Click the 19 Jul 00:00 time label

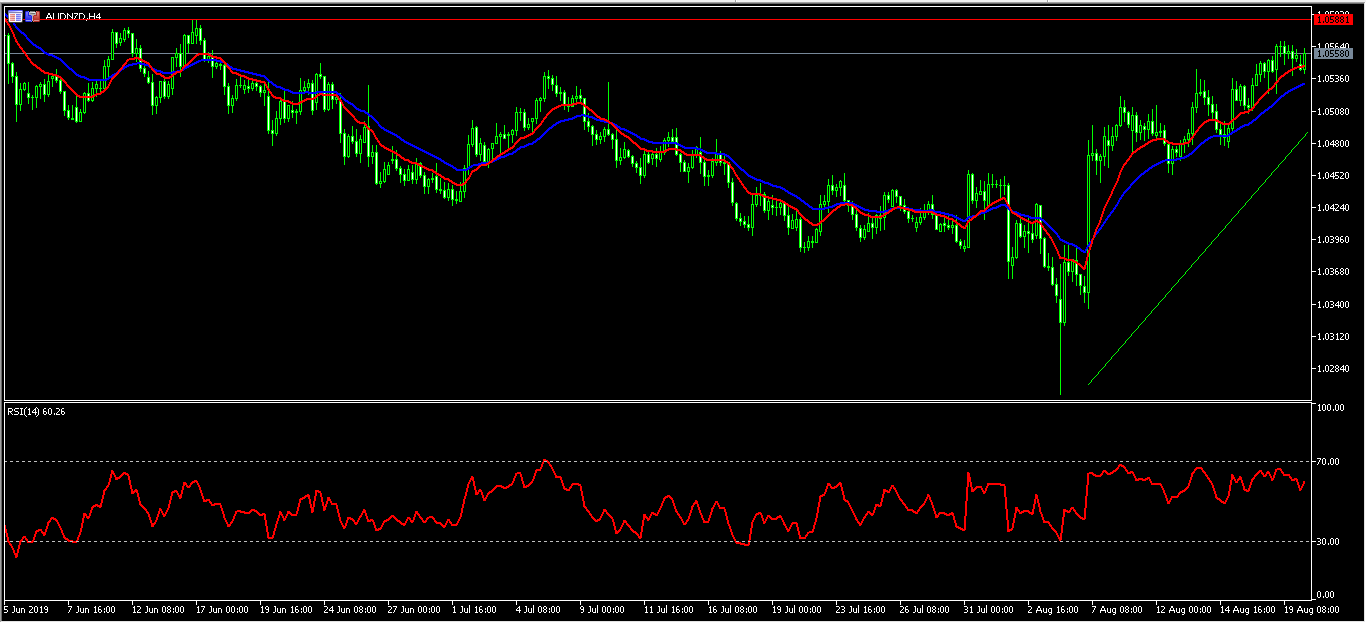(x=797, y=608)
